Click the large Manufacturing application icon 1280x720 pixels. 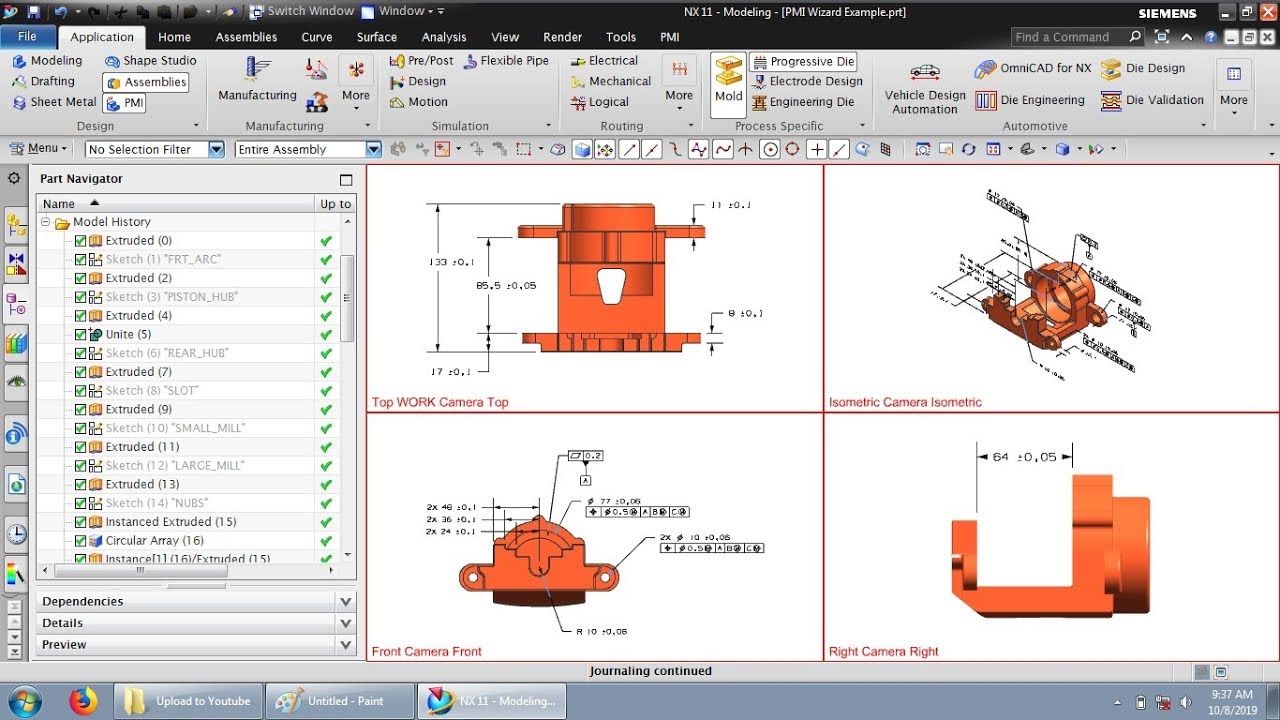coord(258,79)
